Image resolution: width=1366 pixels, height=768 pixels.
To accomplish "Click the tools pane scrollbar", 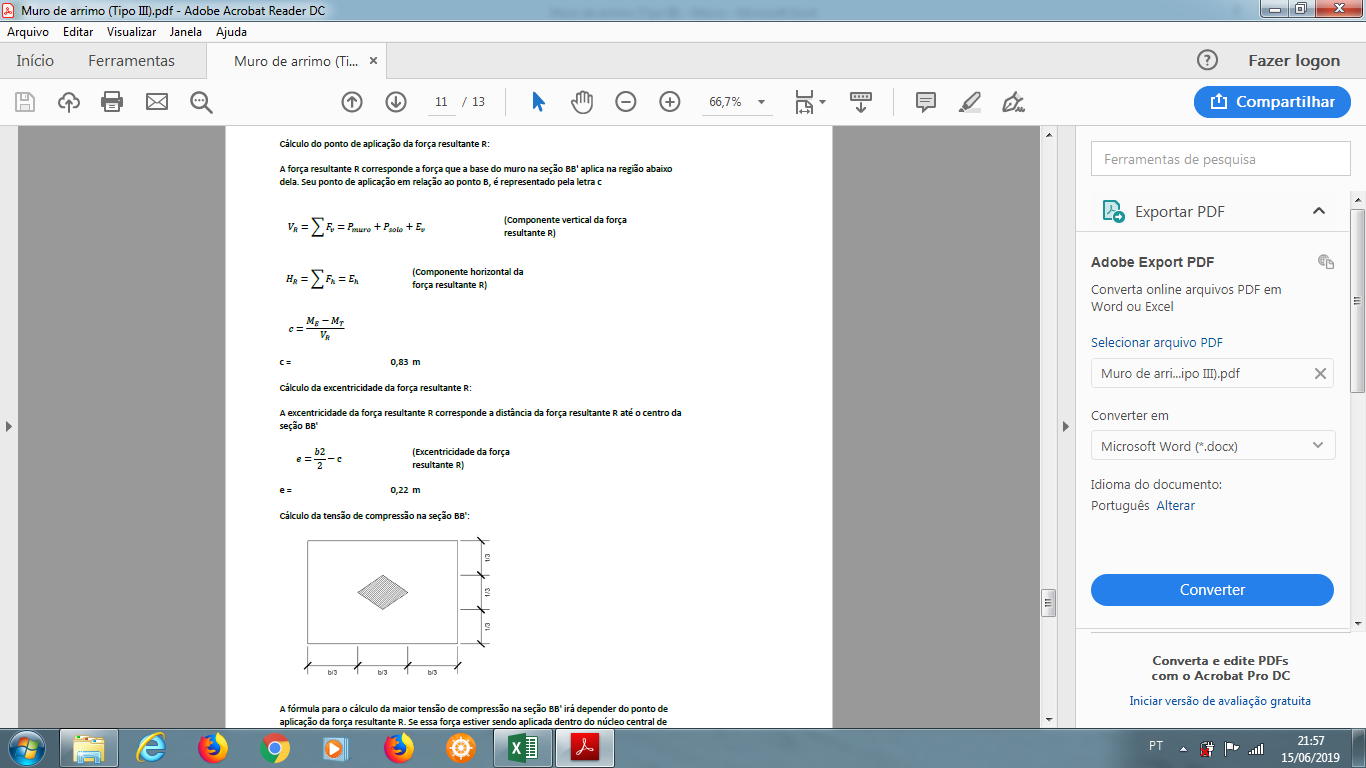I will [1357, 301].
